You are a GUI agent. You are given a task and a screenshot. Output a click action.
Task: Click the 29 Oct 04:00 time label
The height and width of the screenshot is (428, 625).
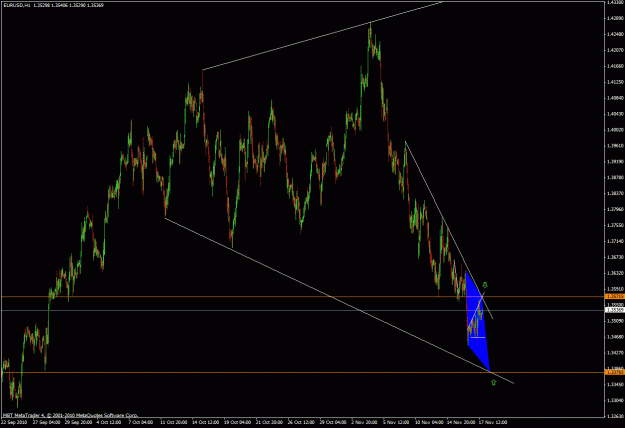tap(333, 422)
